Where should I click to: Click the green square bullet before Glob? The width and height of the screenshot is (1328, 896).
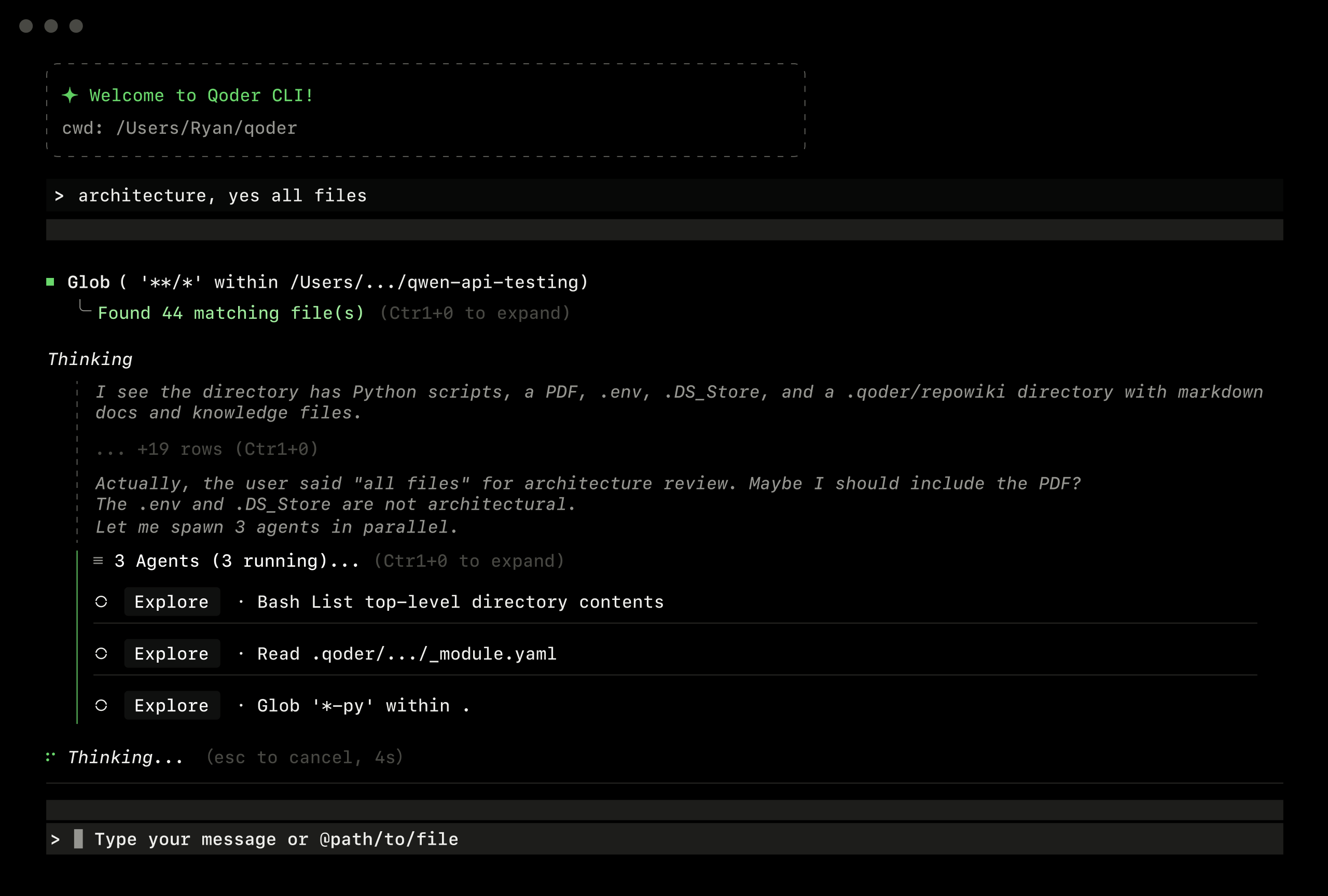tap(50, 282)
